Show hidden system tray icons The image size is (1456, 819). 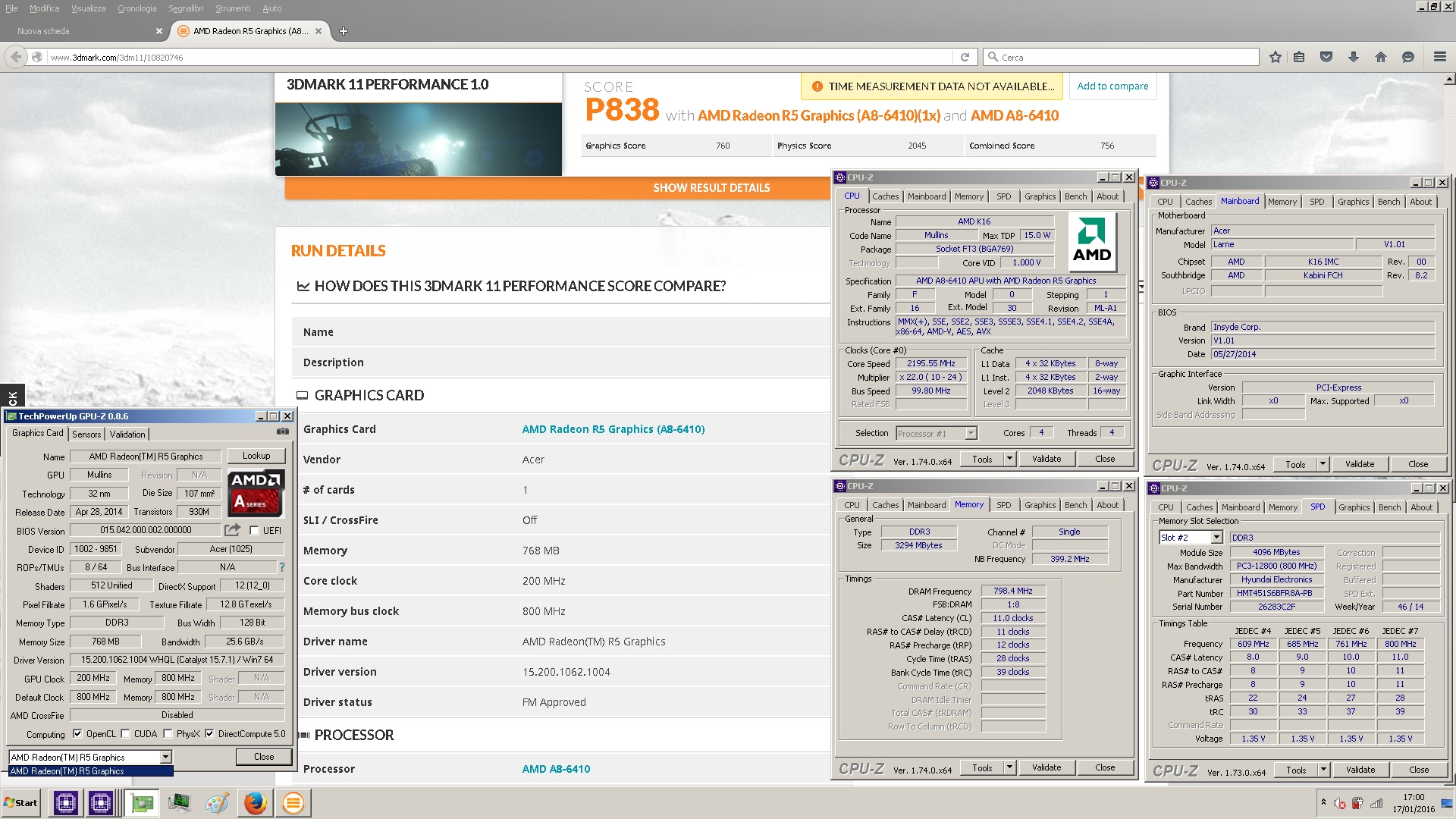pos(1323,802)
